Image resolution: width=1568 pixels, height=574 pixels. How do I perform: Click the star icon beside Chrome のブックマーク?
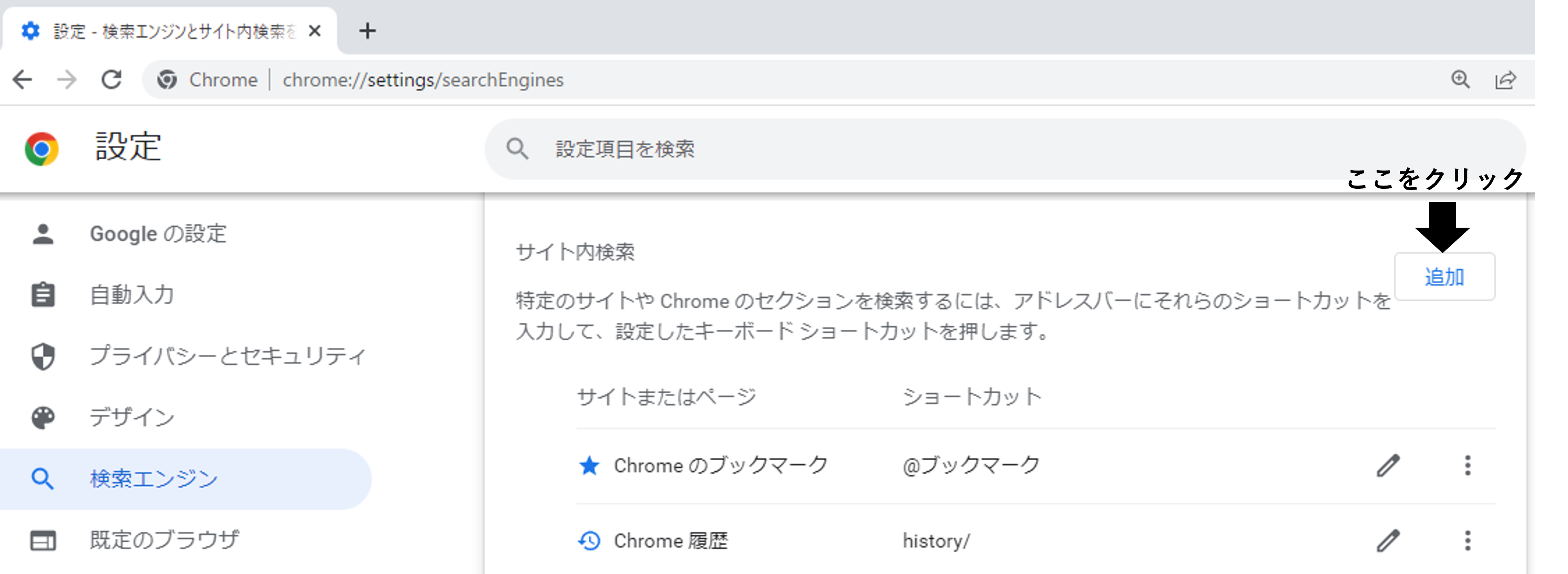click(x=589, y=466)
